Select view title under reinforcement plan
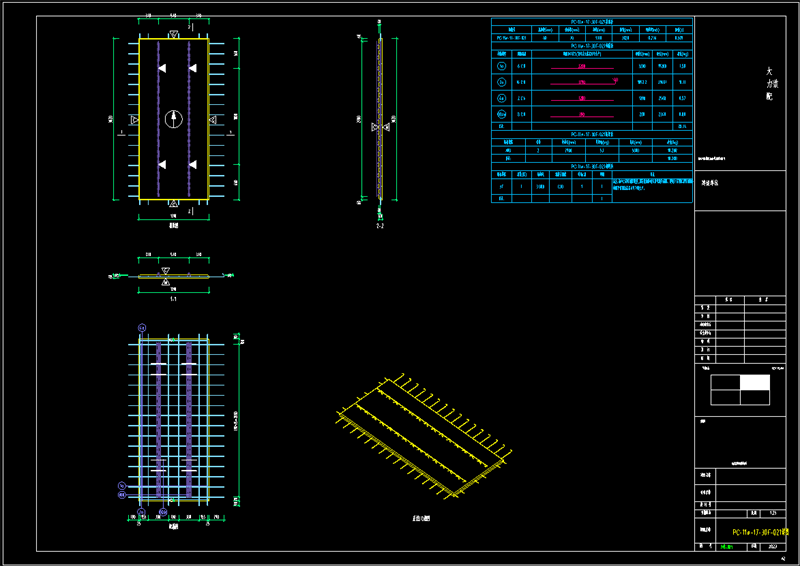 tap(173, 527)
